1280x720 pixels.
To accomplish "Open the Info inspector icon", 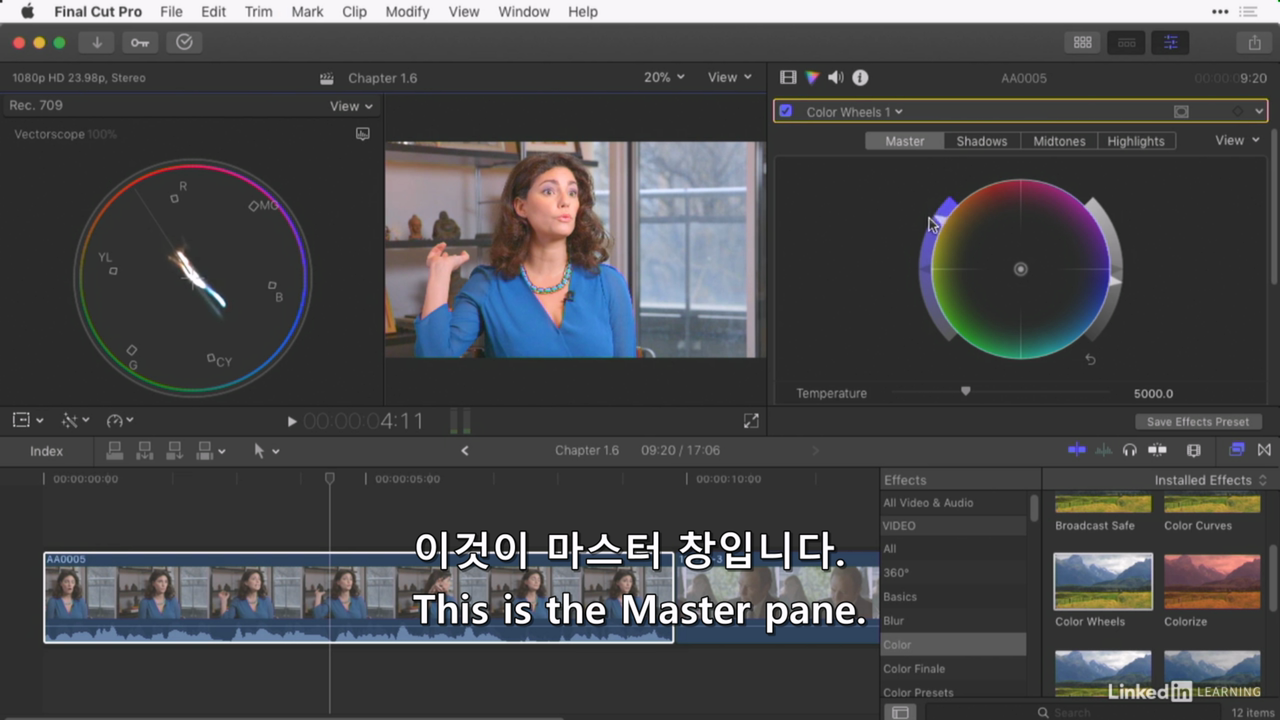I will (x=860, y=77).
